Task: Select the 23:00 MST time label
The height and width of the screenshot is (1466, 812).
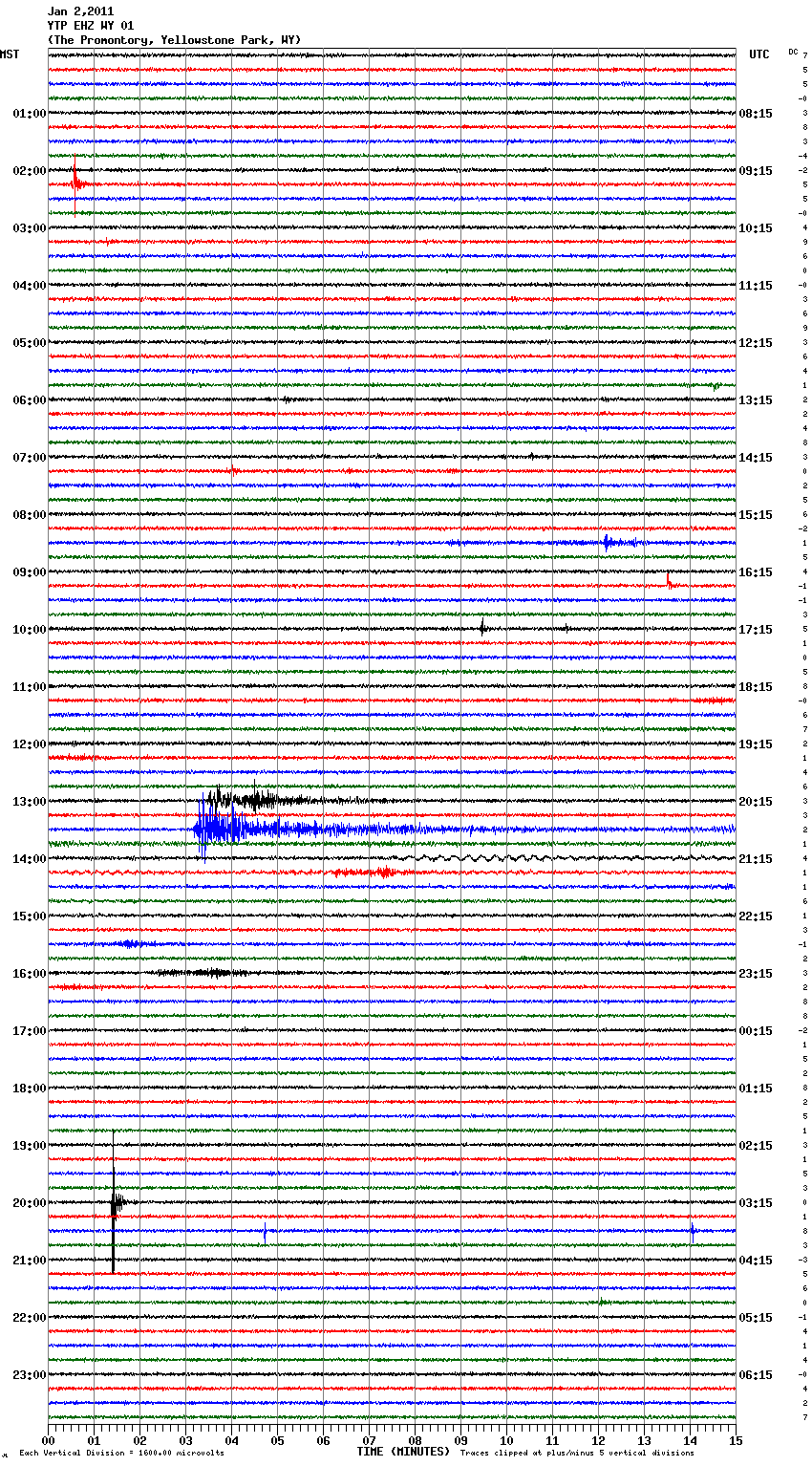Action: pyautogui.click(x=30, y=1375)
